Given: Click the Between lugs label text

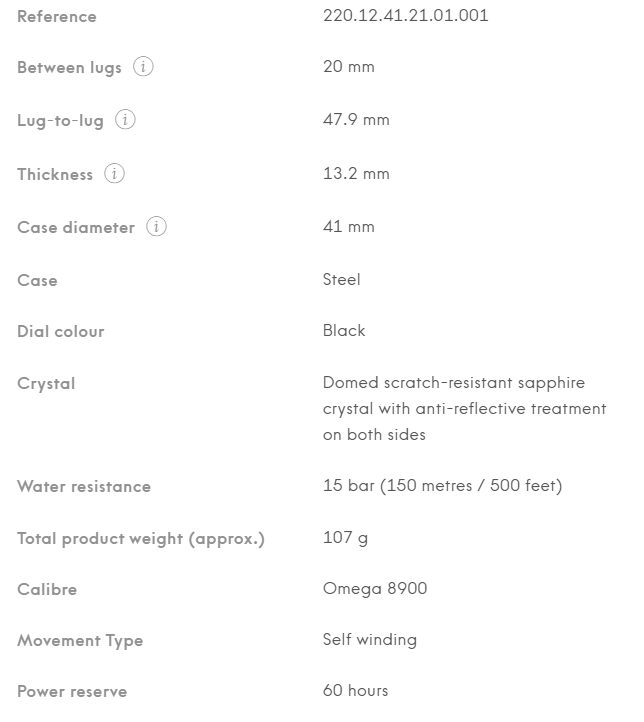Looking at the screenshot, I should click(x=70, y=68).
